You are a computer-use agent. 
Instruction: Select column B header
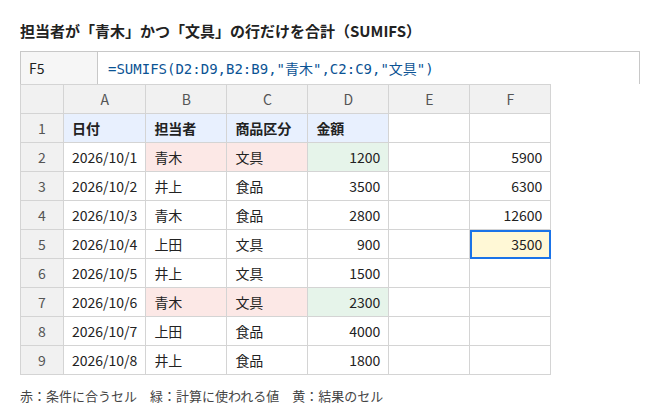click(186, 99)
